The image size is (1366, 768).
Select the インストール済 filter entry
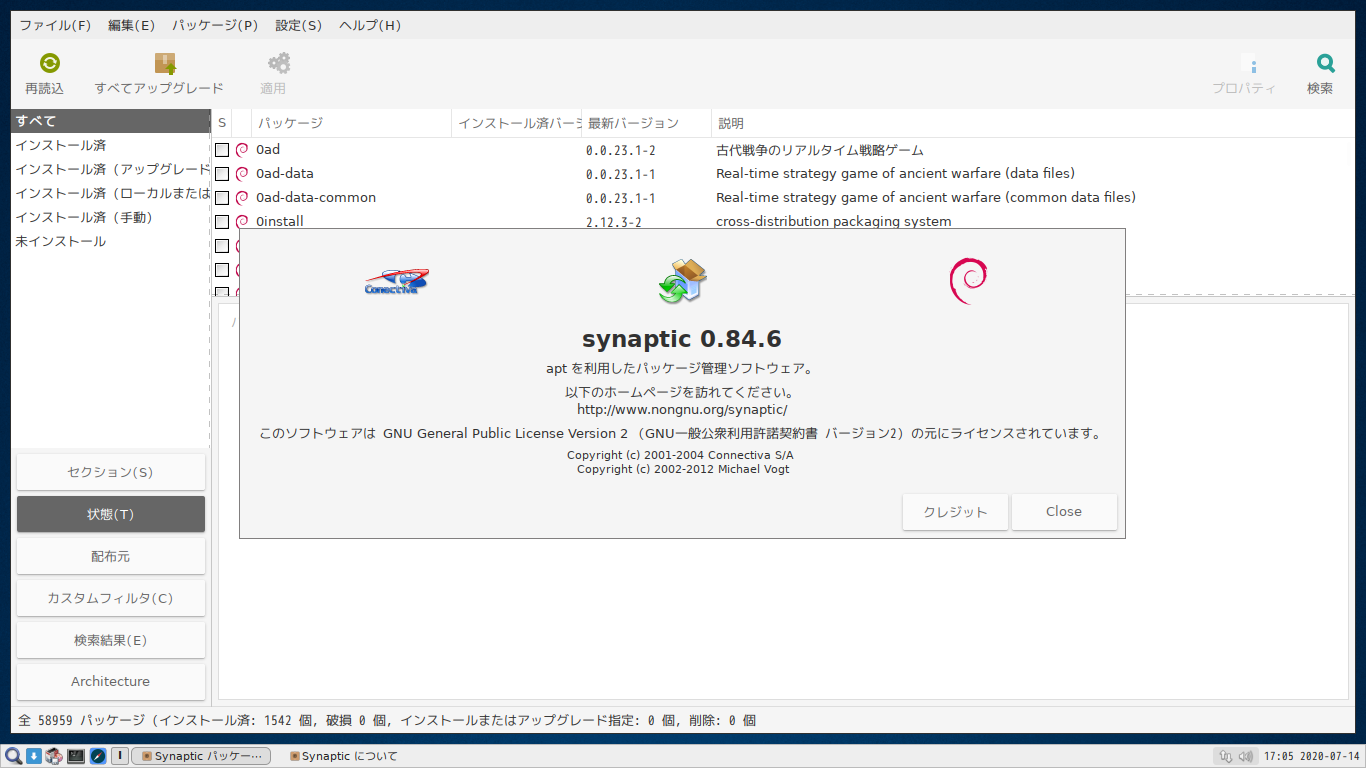click(x=110, y=145)
